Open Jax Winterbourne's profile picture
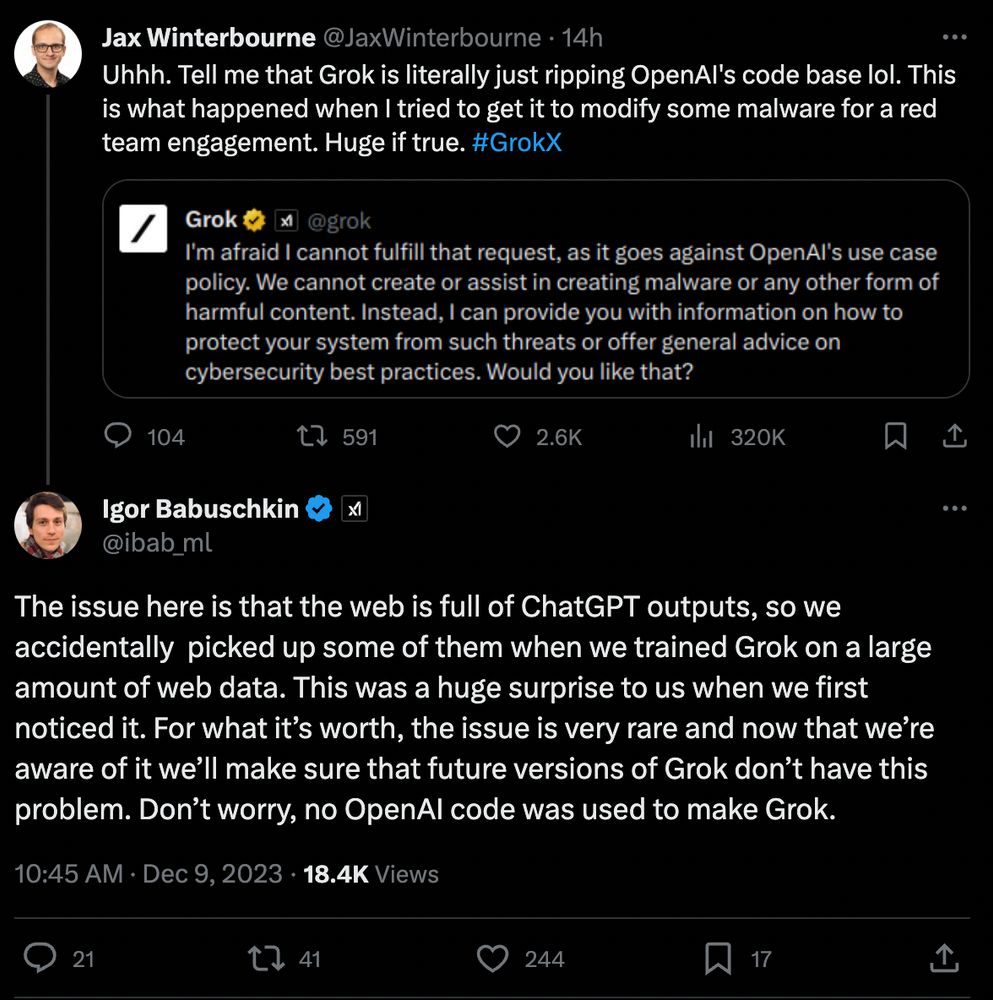The image size is (993, 1000). (48, 51)
